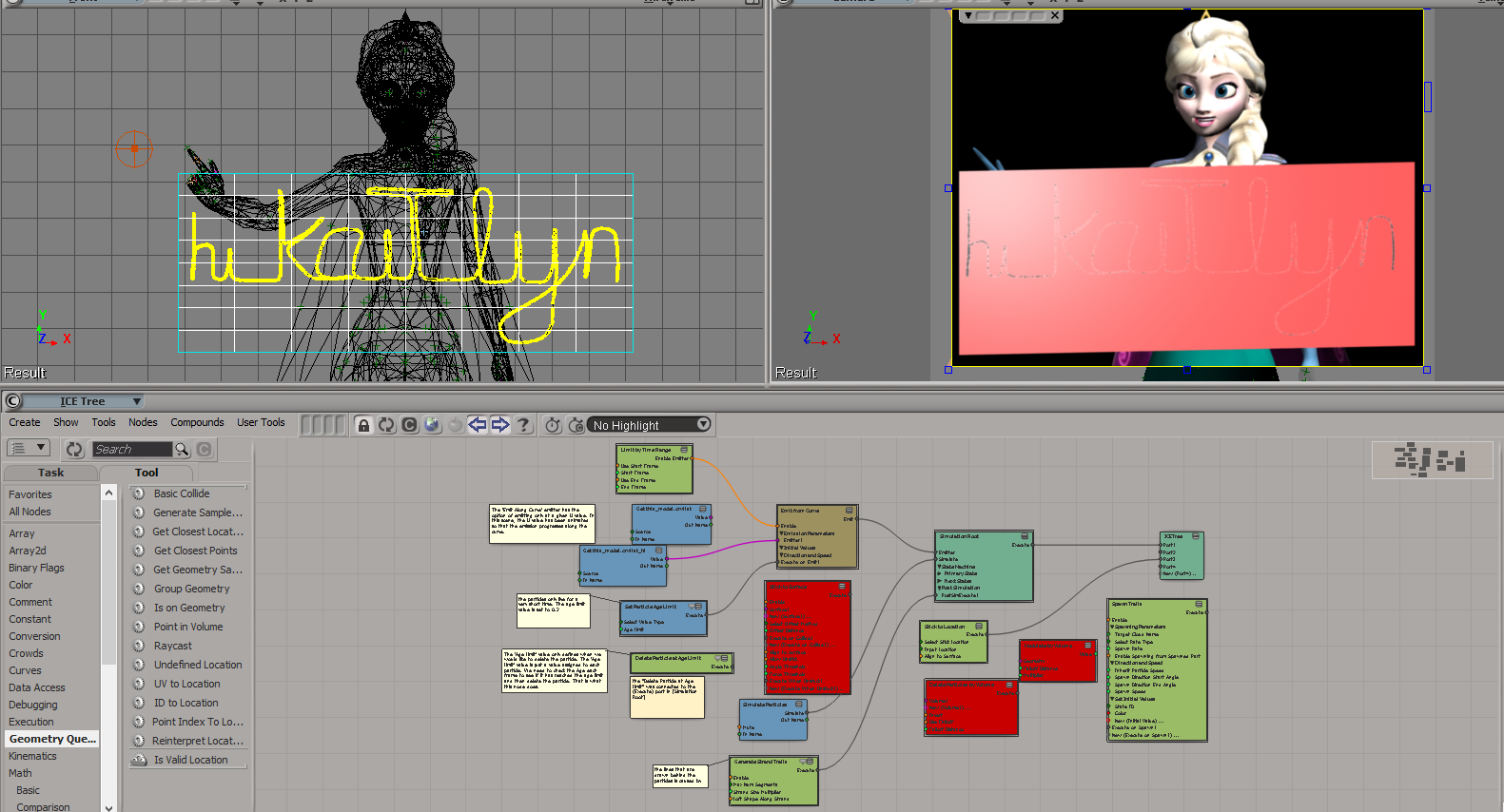Select the Geometry Queries category

click(52, 739)
